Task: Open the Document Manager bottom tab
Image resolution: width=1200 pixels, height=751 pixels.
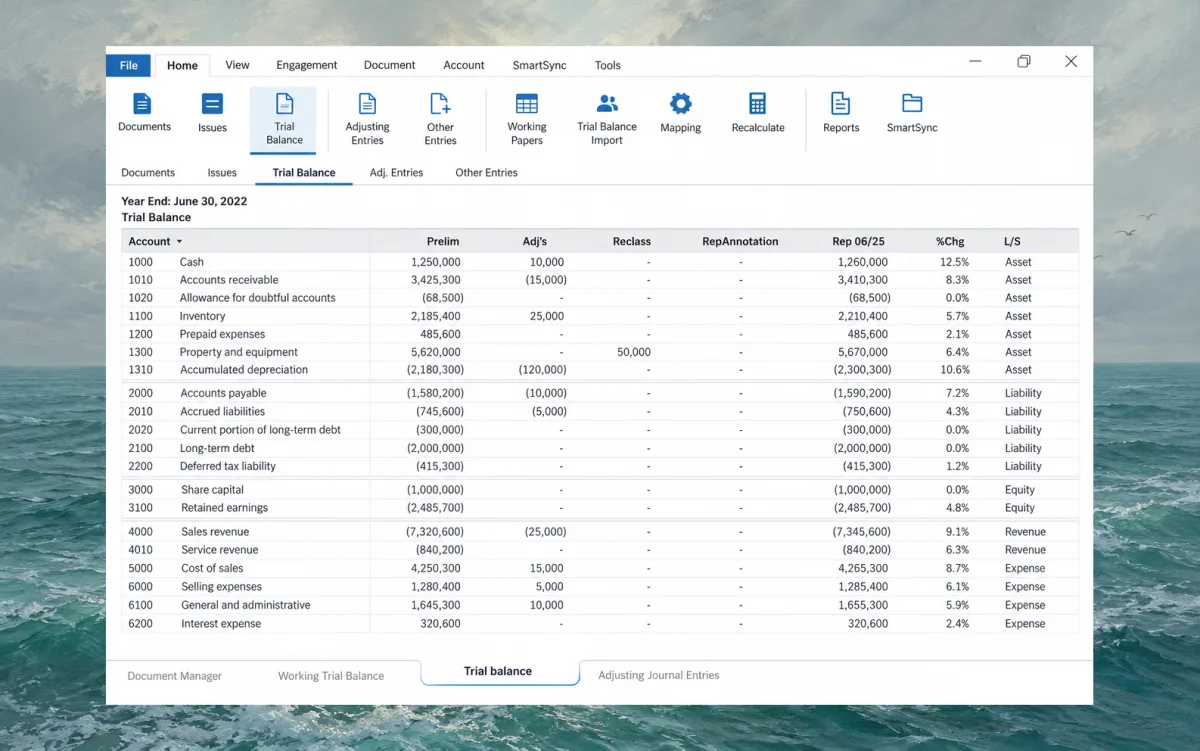Action: (x=175, y=676)
